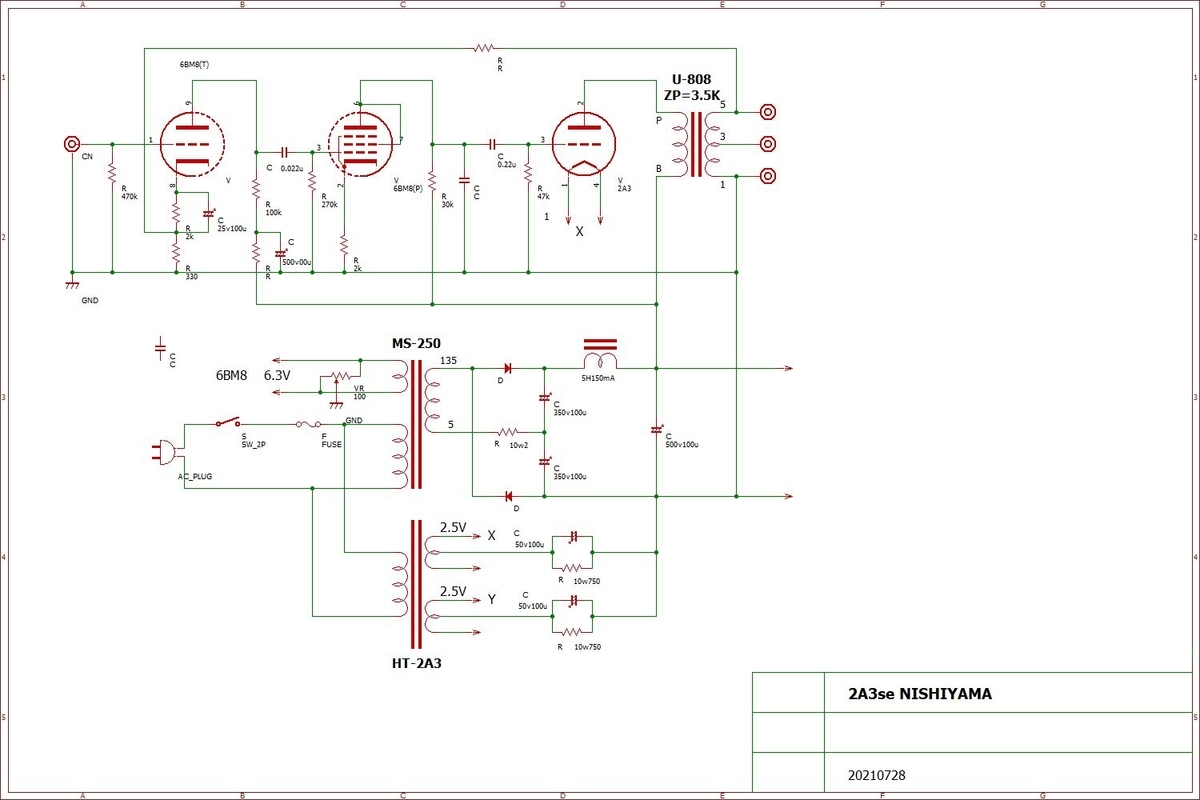Select output terminal connected to tap 1

[x=767, y=175]
